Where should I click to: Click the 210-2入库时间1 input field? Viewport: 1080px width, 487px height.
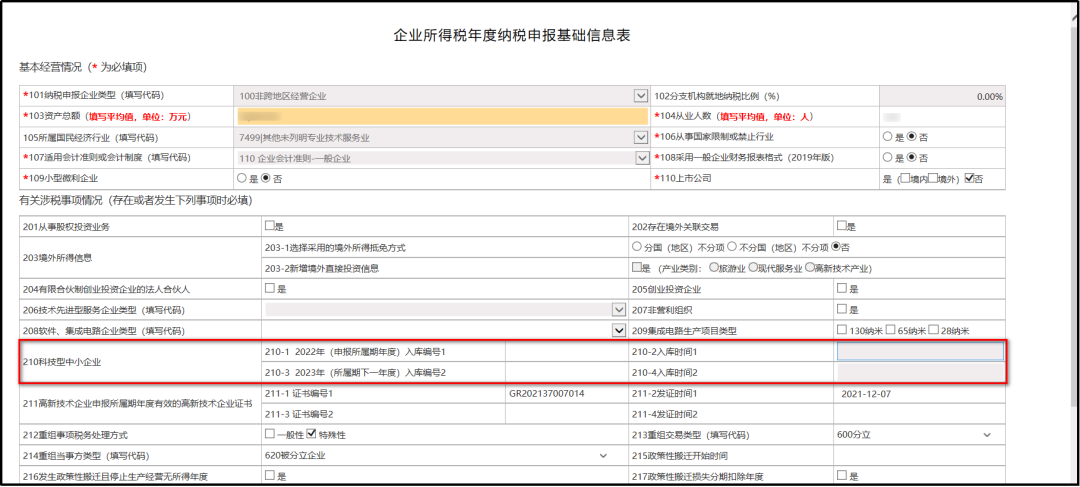click(x=920, y=351)
